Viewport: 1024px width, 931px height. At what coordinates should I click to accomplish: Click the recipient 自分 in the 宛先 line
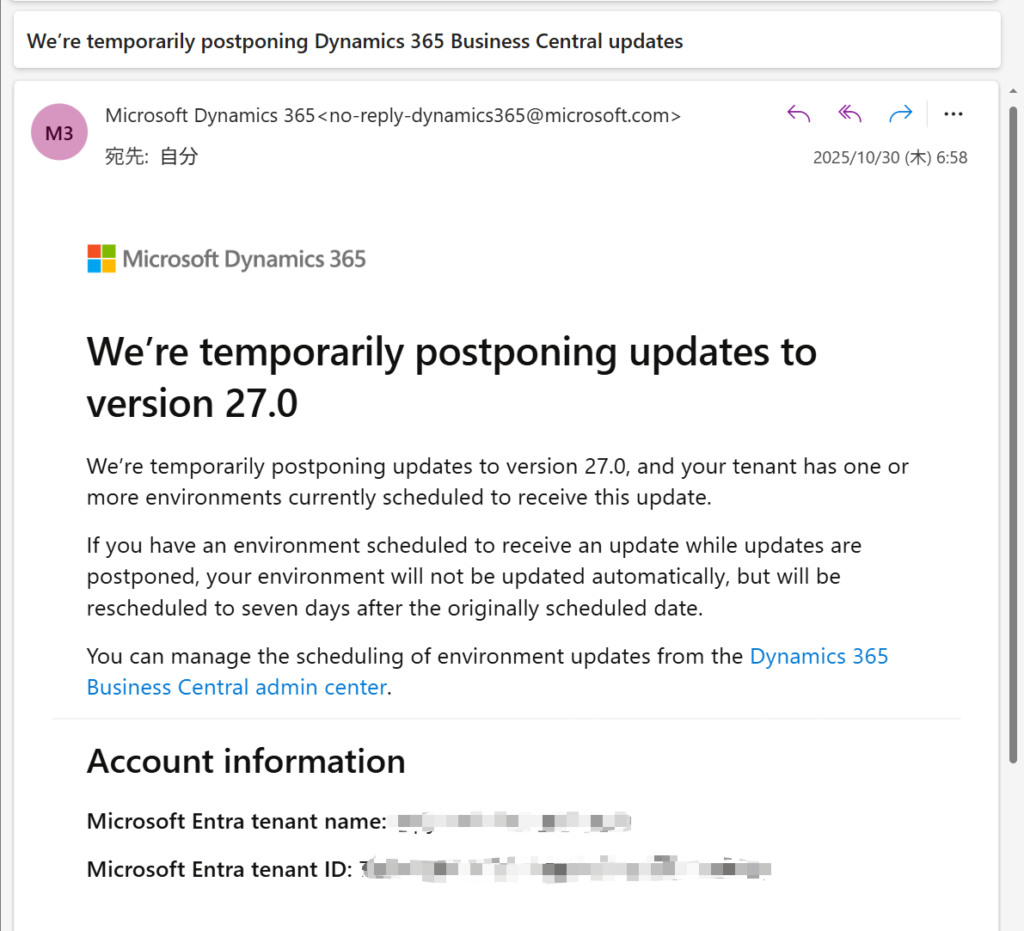click(x=179, y=157)
